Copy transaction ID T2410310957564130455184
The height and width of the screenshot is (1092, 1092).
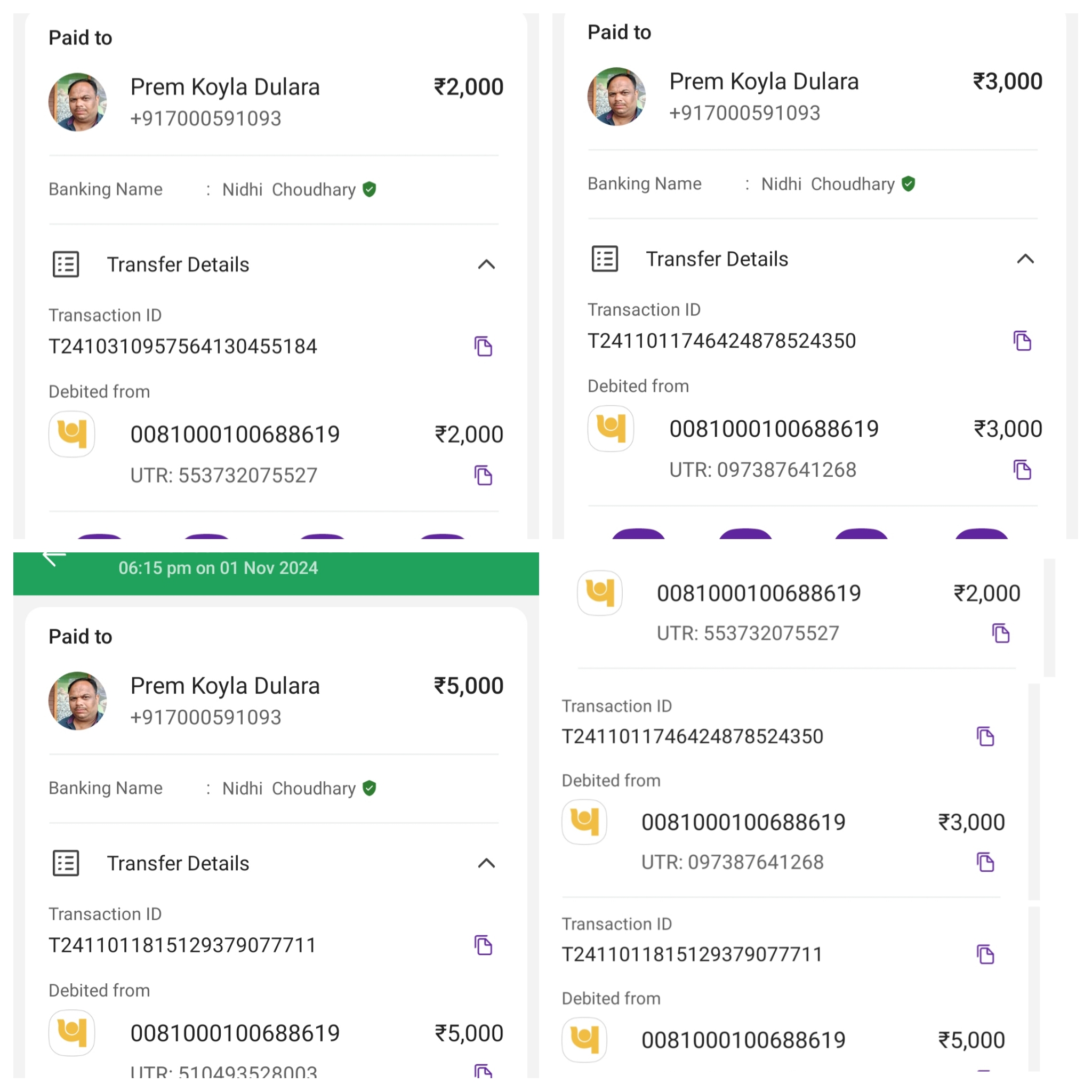483,346
